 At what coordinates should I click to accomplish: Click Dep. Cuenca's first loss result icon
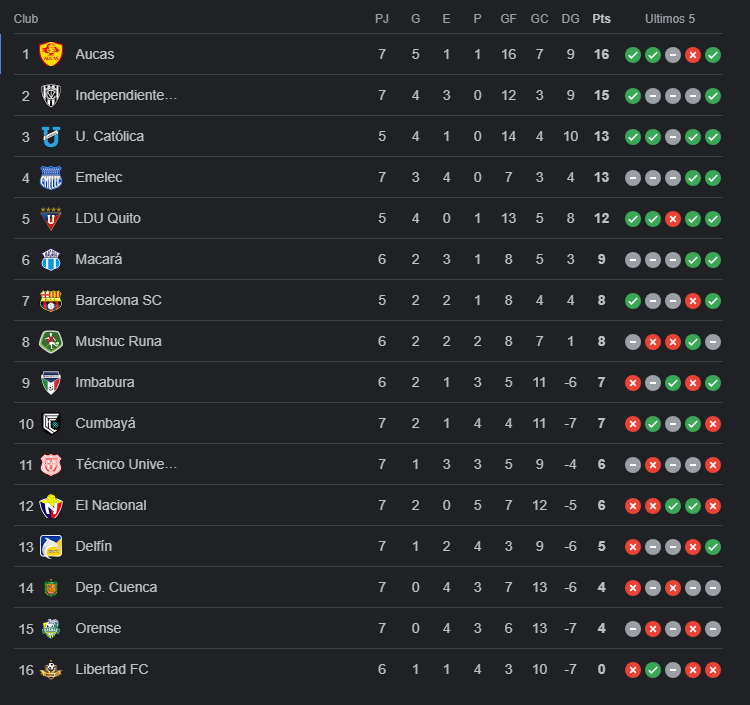click(x=633, y=588)
